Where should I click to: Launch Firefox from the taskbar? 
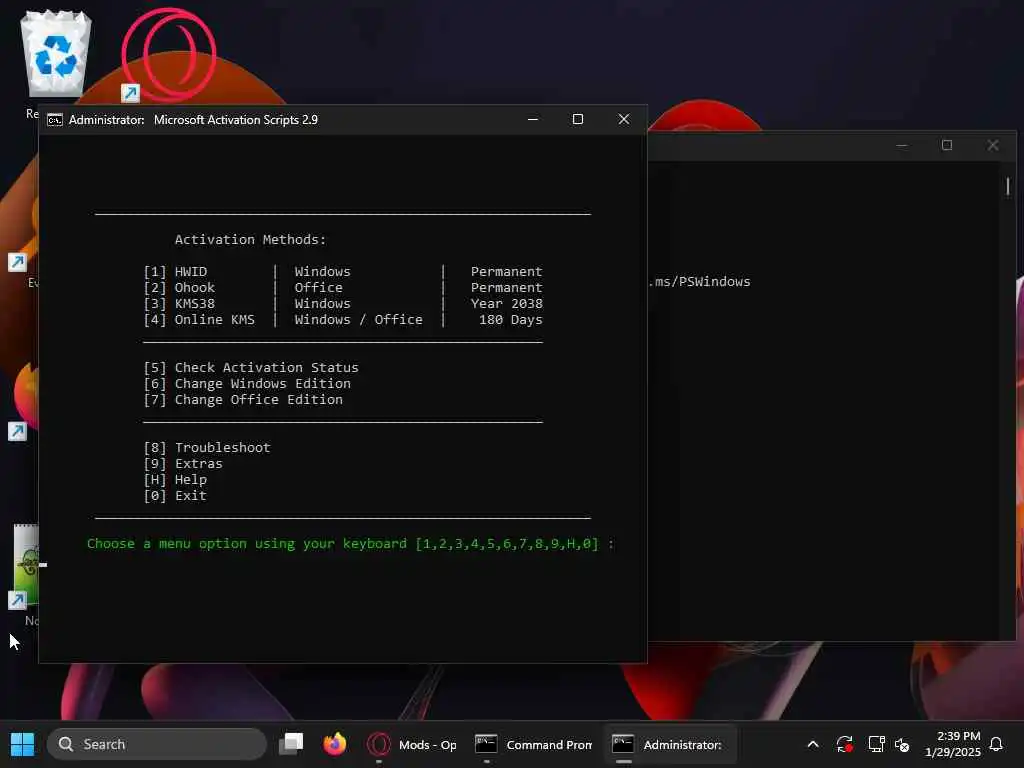(335, 744)
